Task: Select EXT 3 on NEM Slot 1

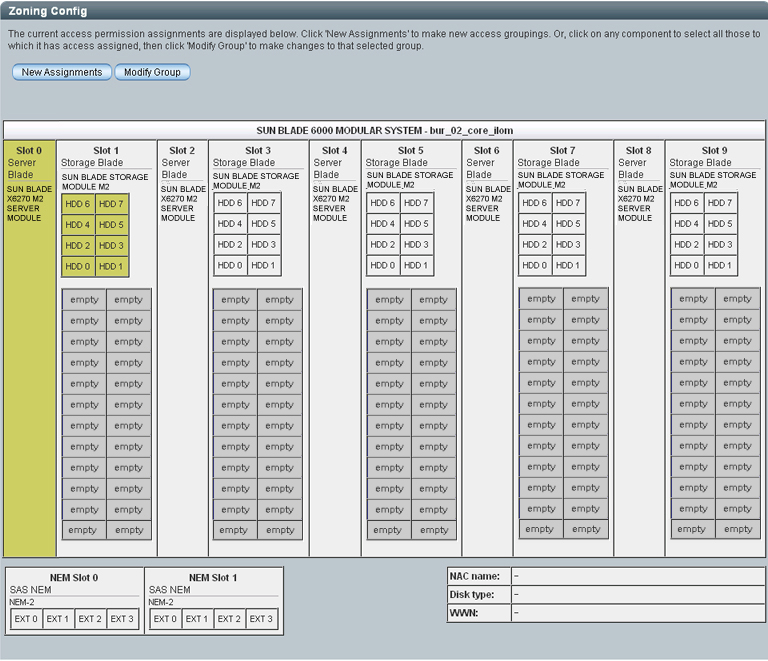Action: (261, 619)
